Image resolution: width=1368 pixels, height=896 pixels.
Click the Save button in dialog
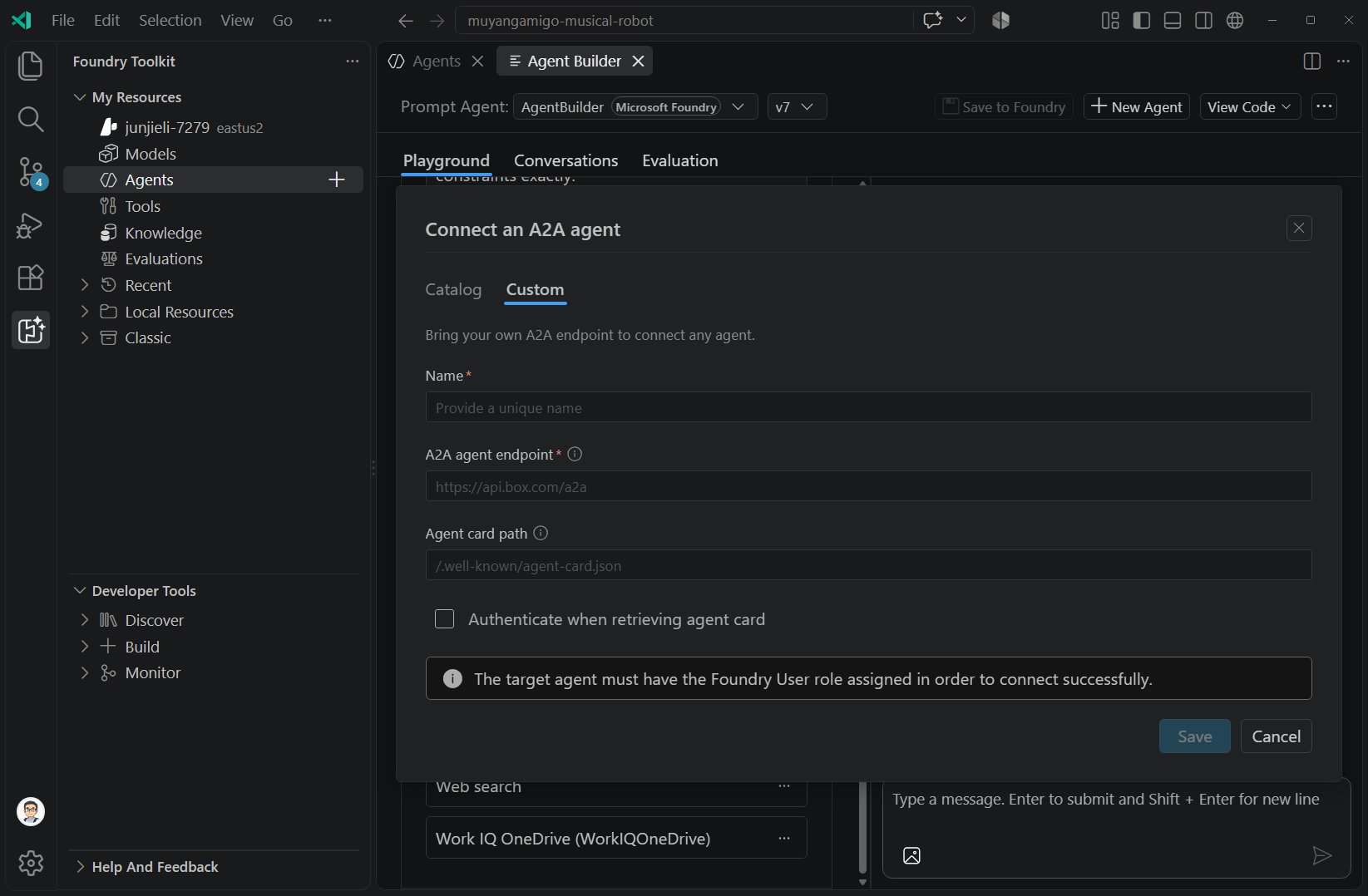[x=1195, y=736]
